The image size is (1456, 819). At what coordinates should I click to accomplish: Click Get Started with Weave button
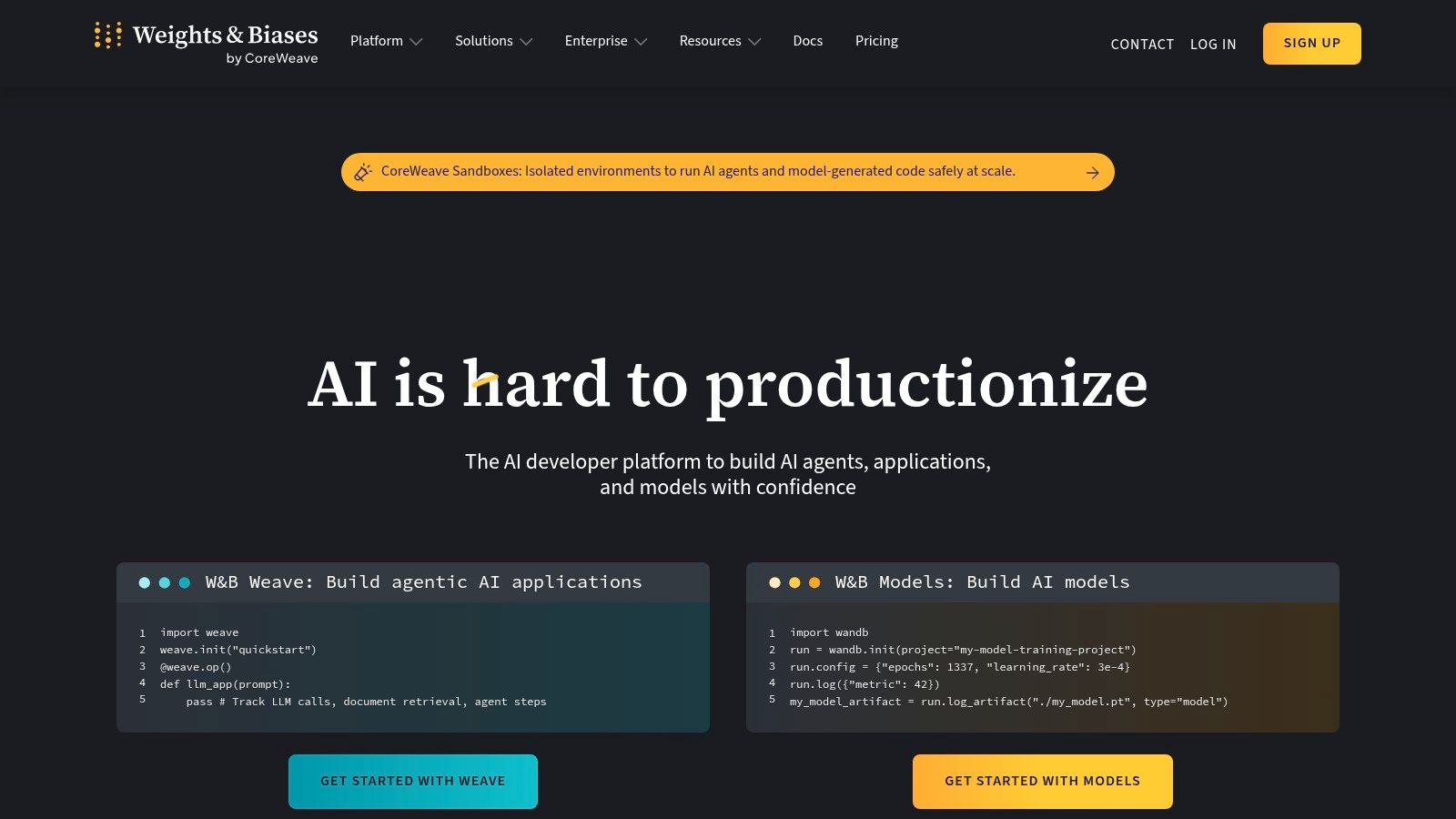[413, 782]
